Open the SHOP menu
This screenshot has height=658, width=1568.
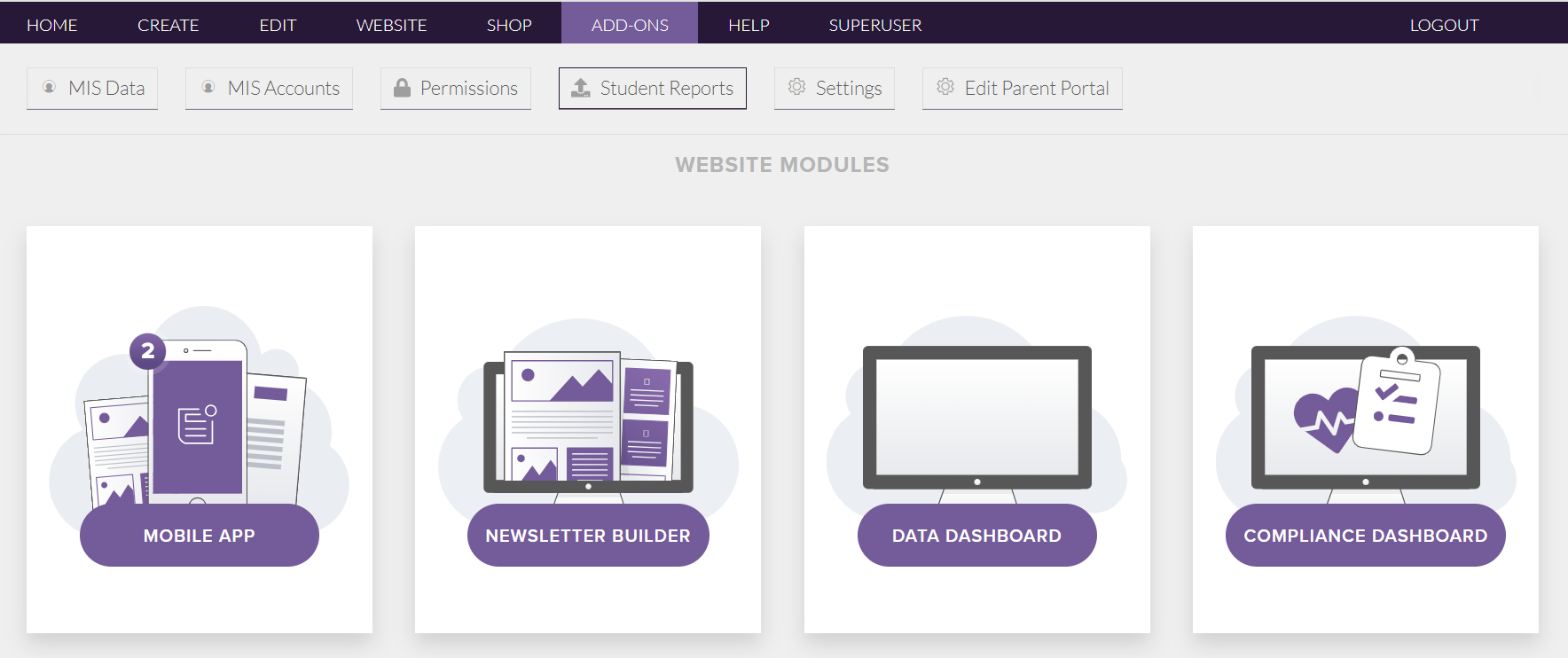click(509, 25)
